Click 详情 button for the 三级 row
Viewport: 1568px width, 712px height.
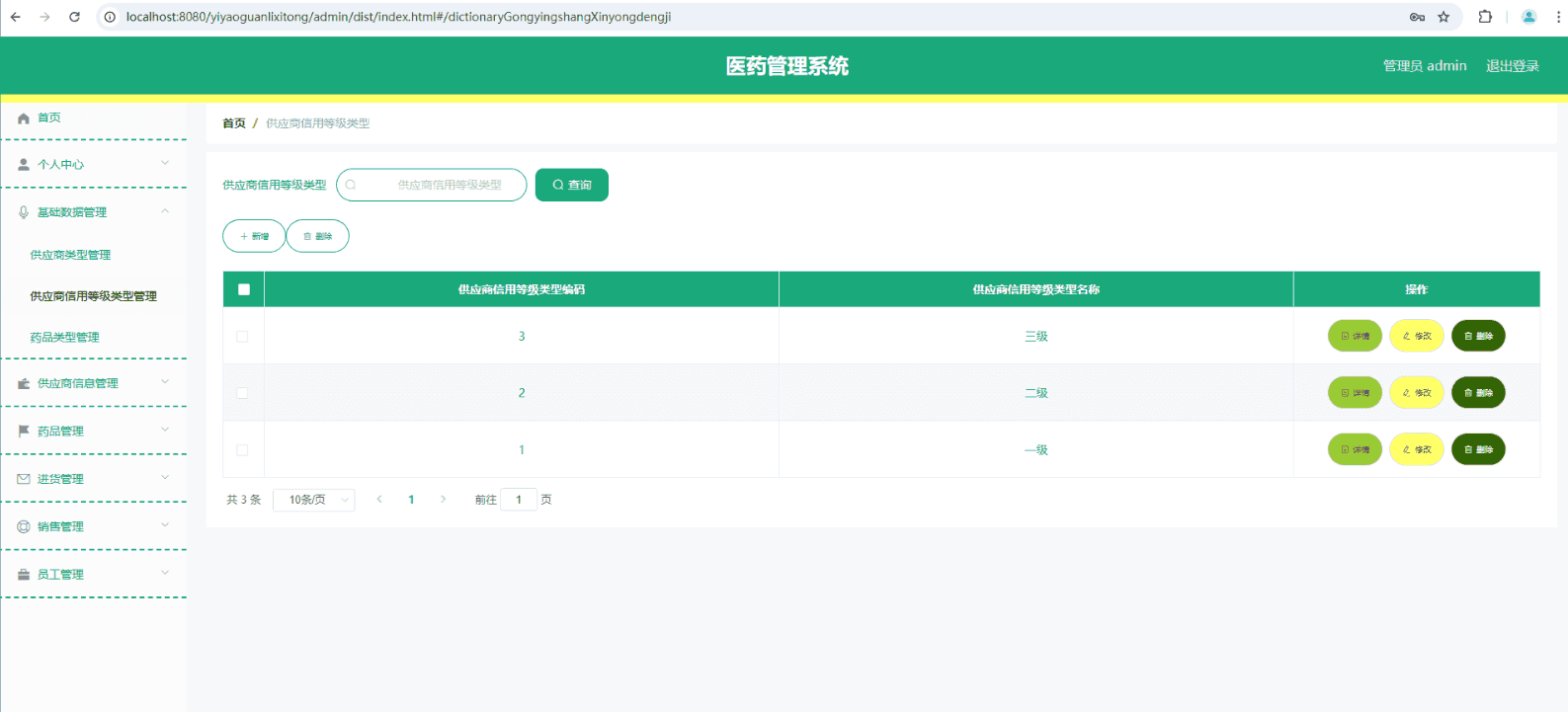pyautogui.click(x=1355, y=336)
